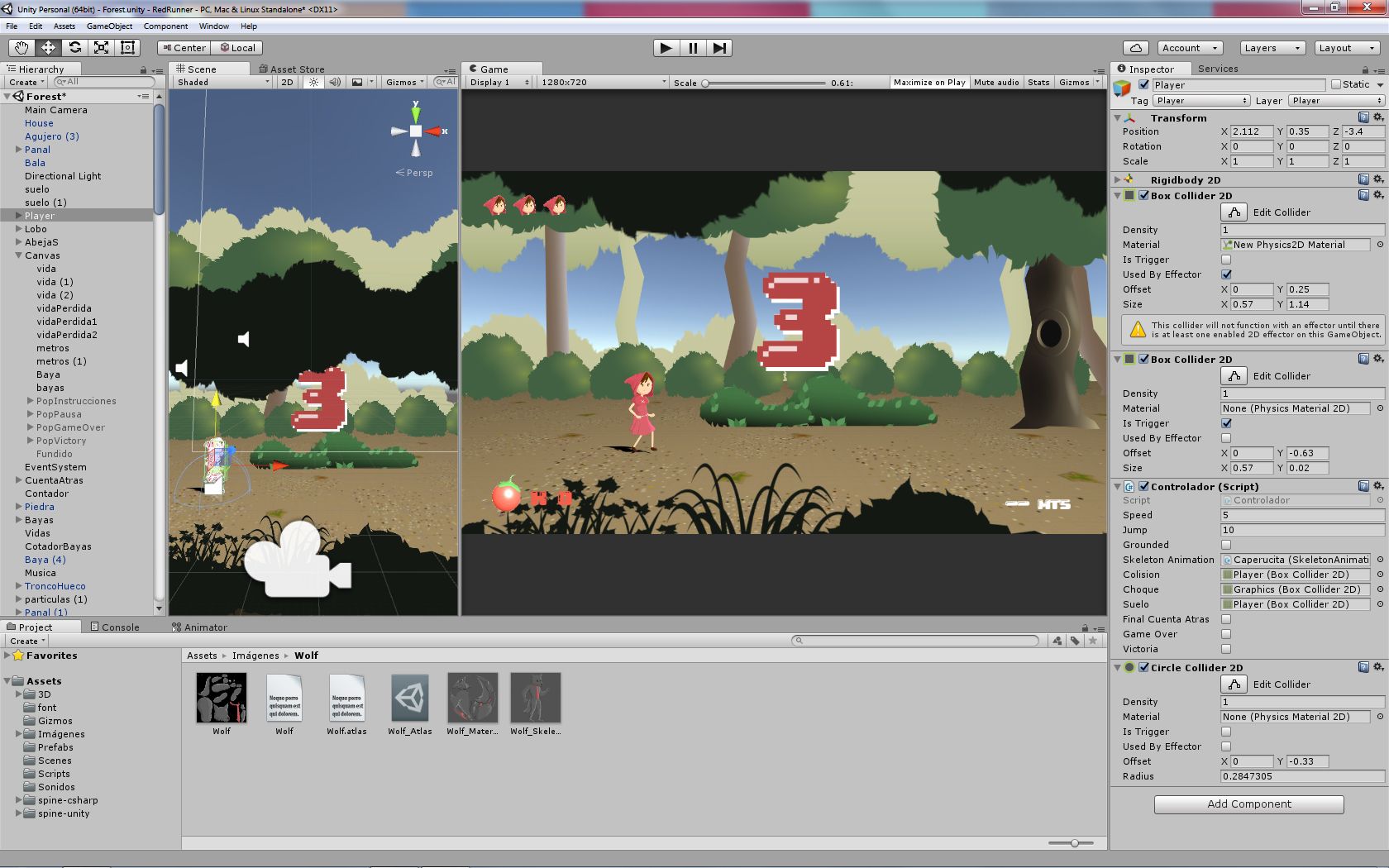Select the Scale tool in toolbar
The width and height of the screenshot is (1389, 868).
pyautogui.click(x=102, y=48)
